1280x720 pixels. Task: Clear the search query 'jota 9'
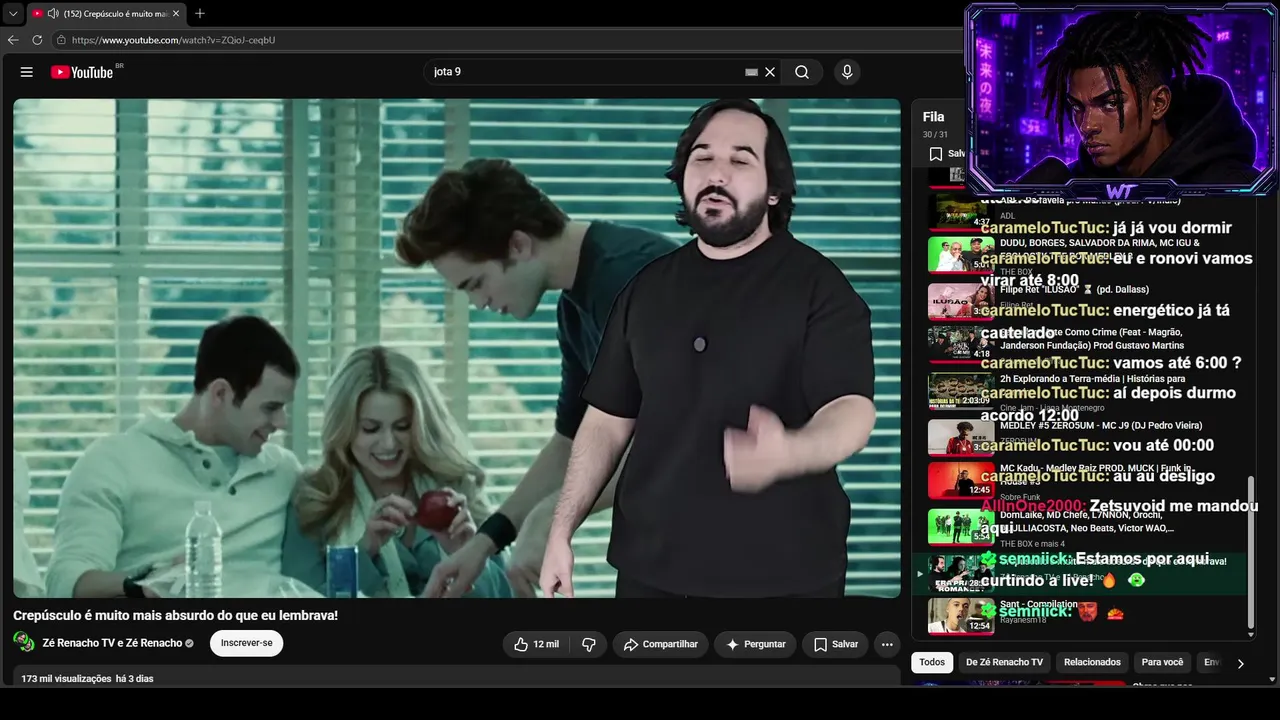coord(770,72)
